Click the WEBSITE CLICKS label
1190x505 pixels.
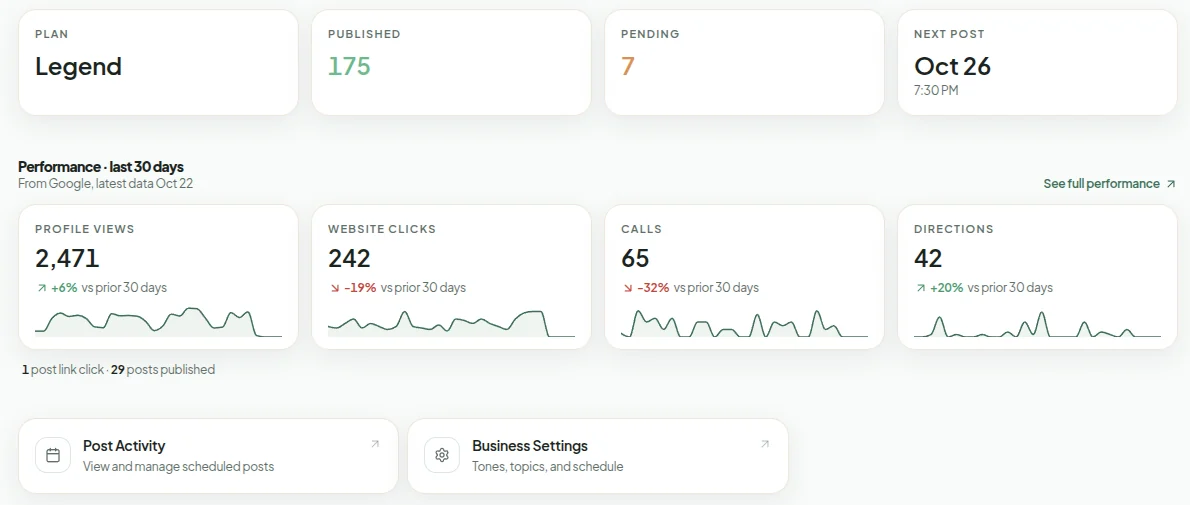382,229
